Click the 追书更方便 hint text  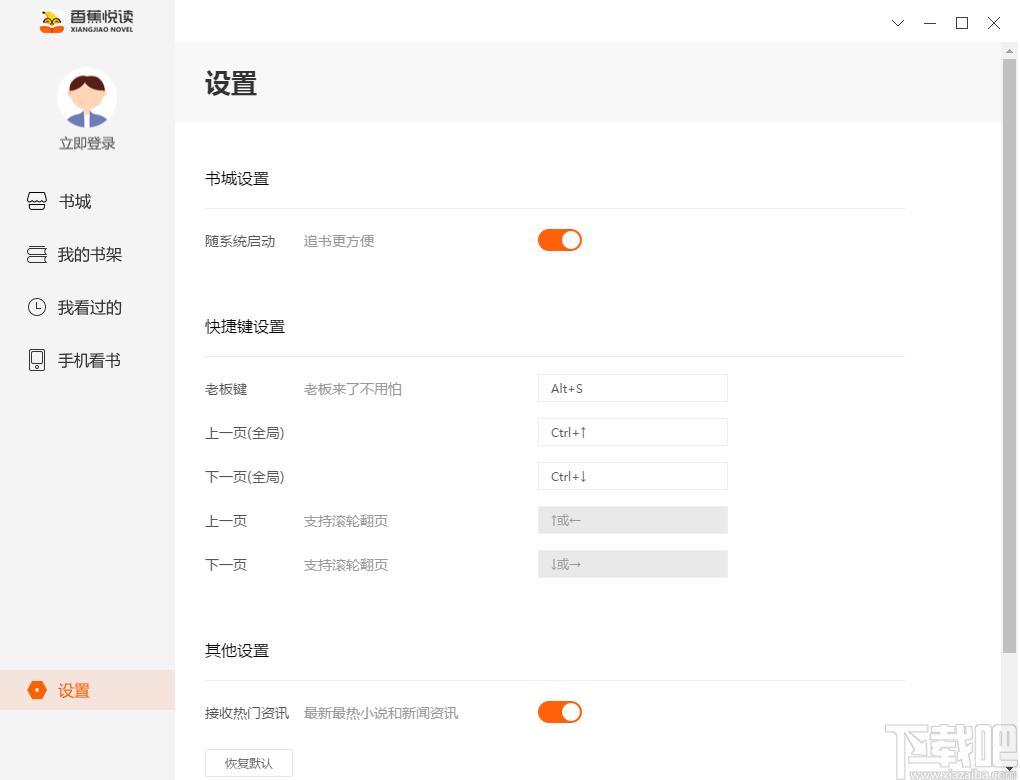(339, 241)
